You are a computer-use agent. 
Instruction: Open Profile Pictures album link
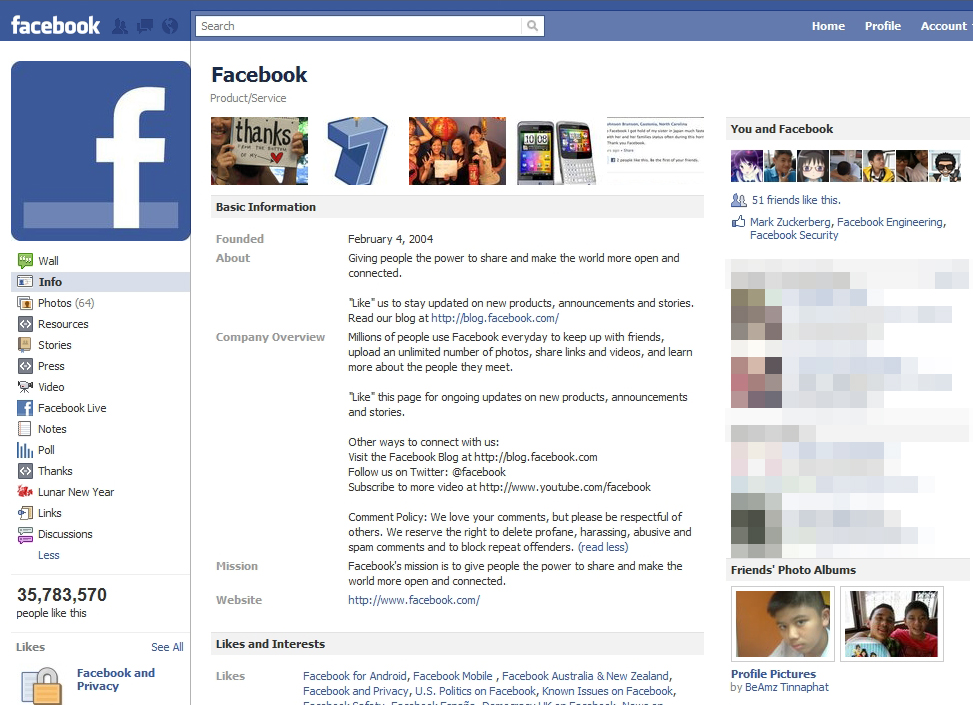point(773,673)
